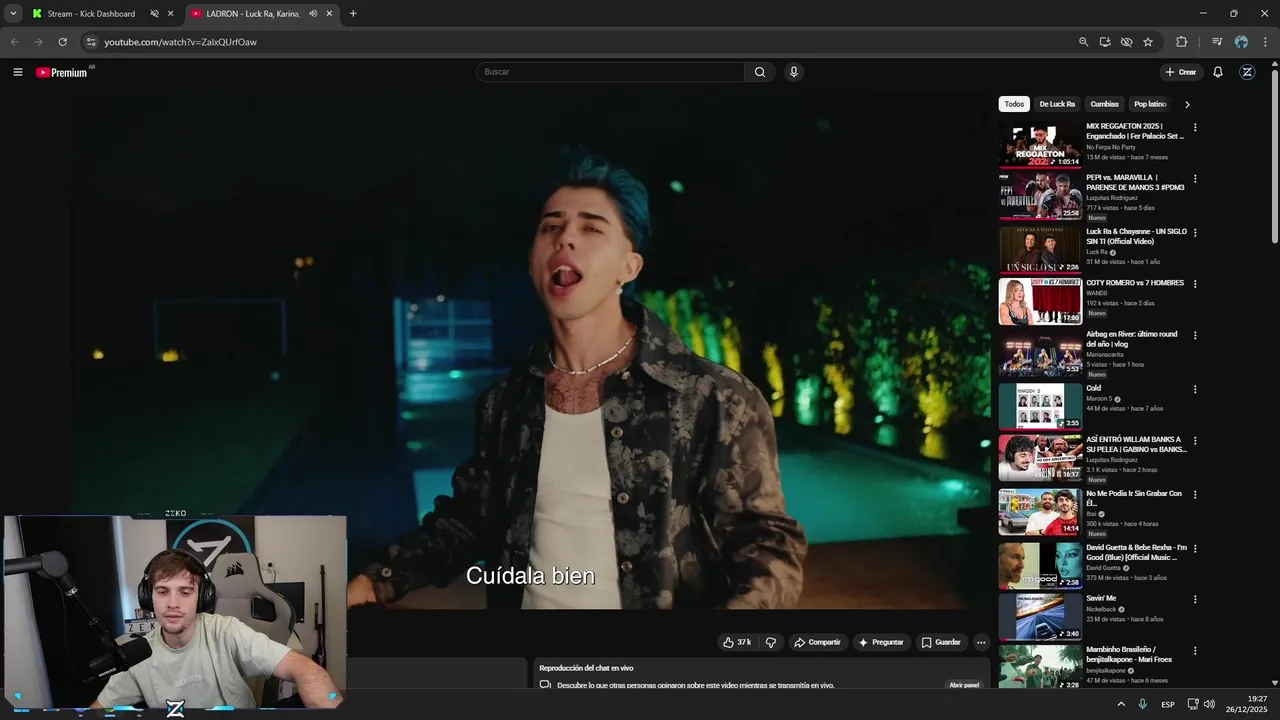
Task: Go back in browser history
Action: [x=14, y=42]
